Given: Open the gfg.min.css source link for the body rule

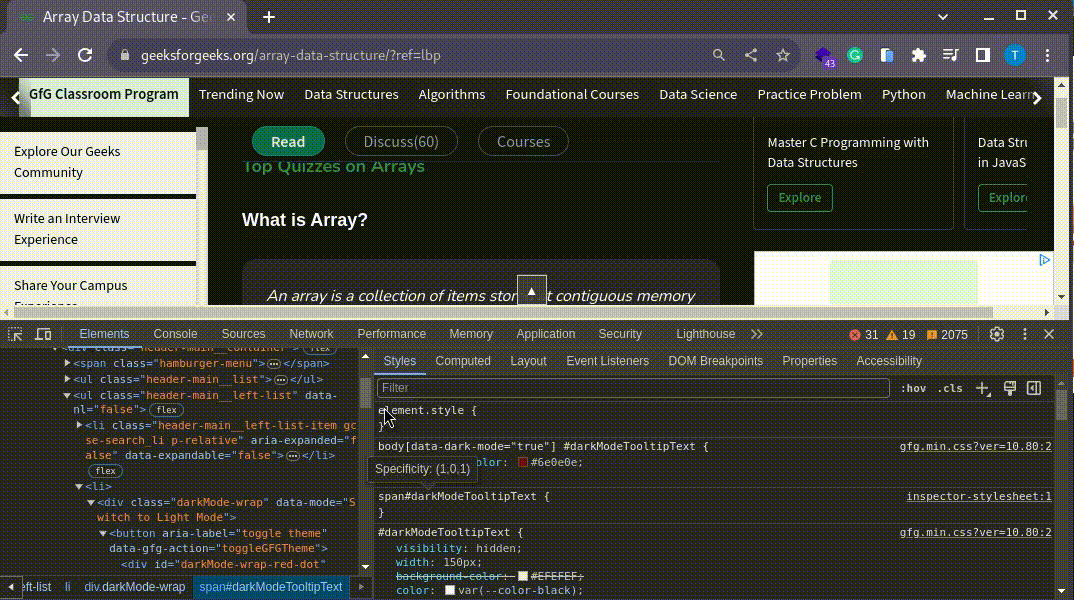Looking at the screenshot, I should click(975, 447).
